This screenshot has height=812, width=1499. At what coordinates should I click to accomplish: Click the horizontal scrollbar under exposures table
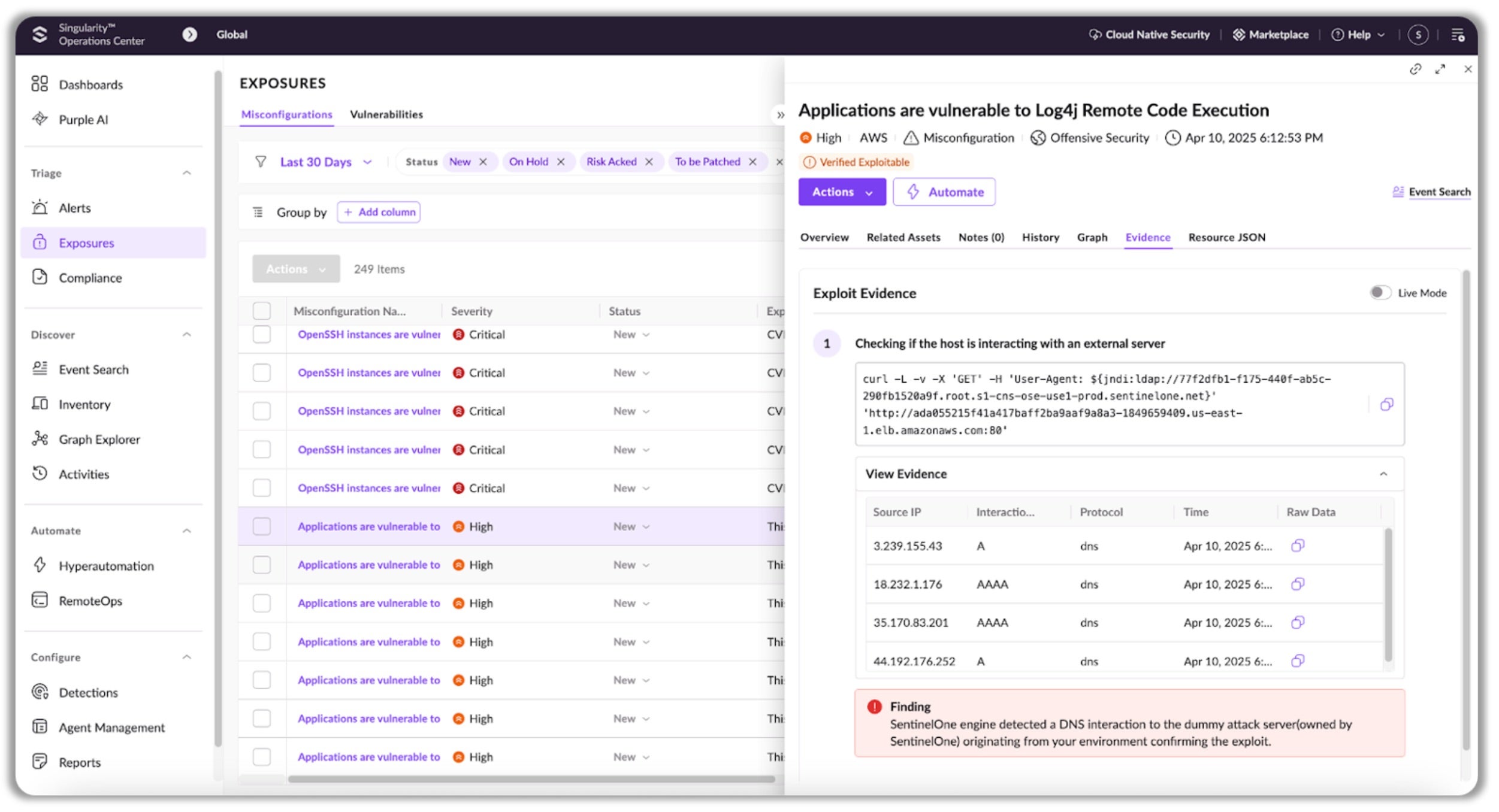(531, 779)
